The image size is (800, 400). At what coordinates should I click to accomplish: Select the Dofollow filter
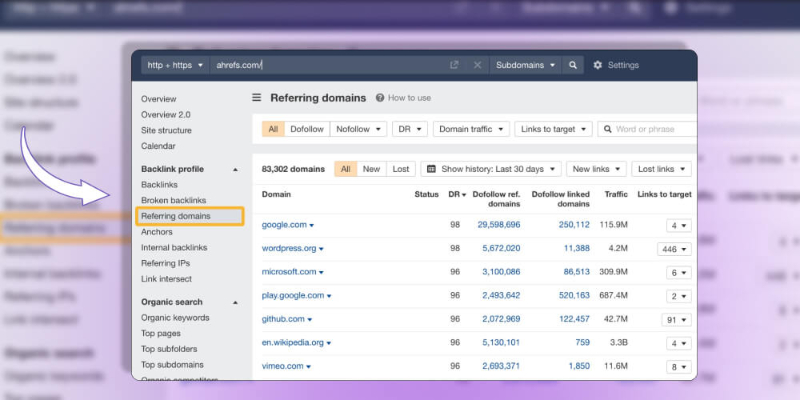(307, 129)
